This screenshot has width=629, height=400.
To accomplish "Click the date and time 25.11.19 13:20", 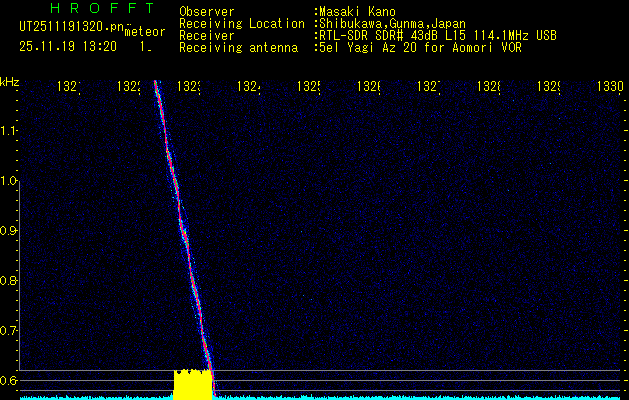I will pyautogui.click(x=67, y=46).
